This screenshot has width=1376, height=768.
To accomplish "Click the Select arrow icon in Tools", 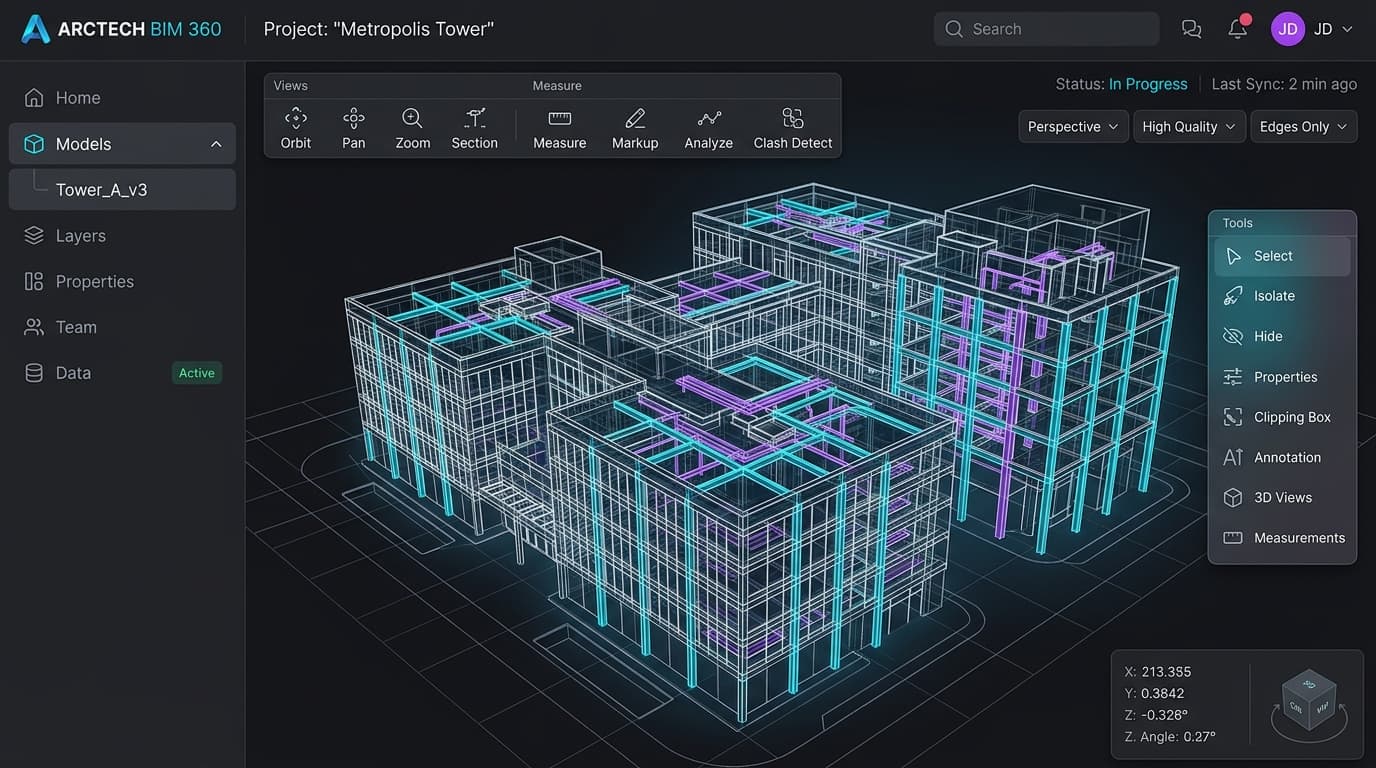I will pyautogui.click(x=1233, y=256).
